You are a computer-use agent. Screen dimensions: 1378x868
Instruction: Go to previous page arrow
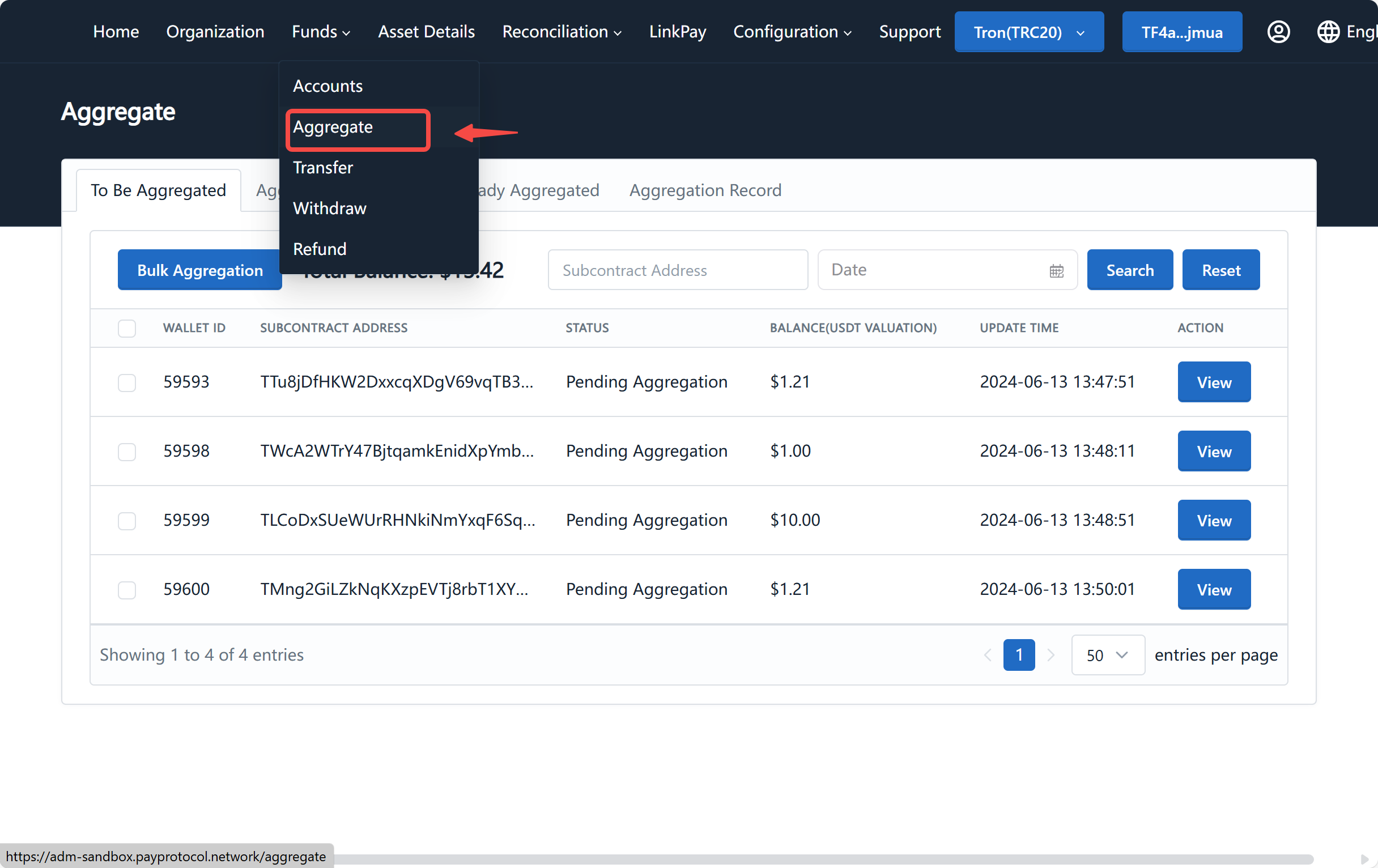(987, 654)
